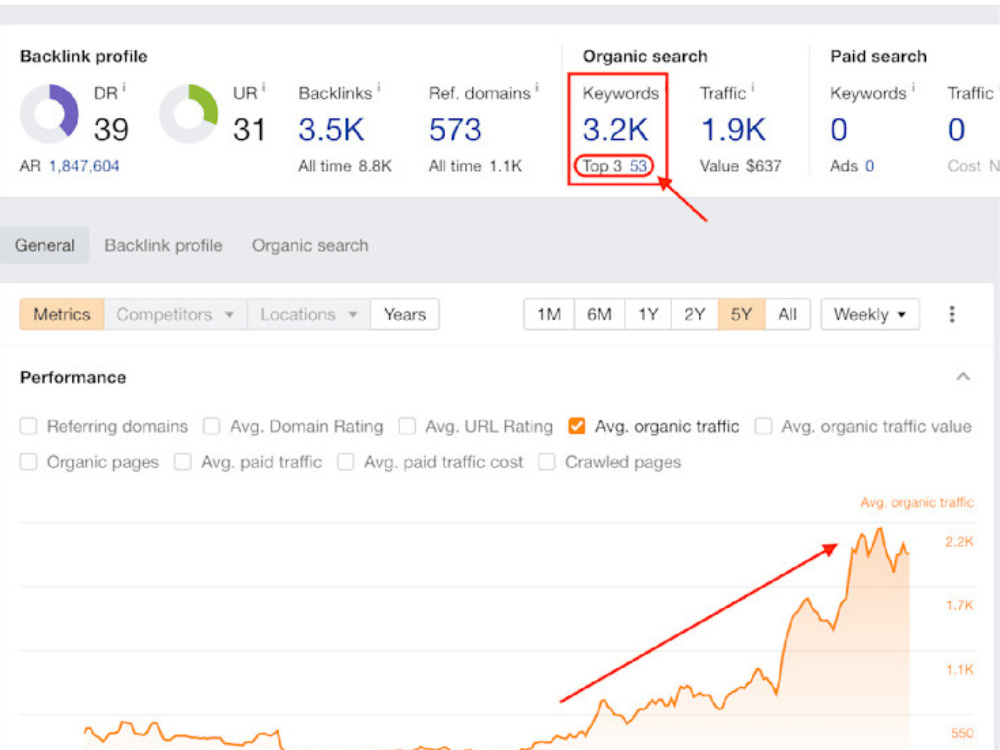This screenshot has width=1000, height=750.
Task: Click the Avg. organic traffic axis label
Action: 916,503
